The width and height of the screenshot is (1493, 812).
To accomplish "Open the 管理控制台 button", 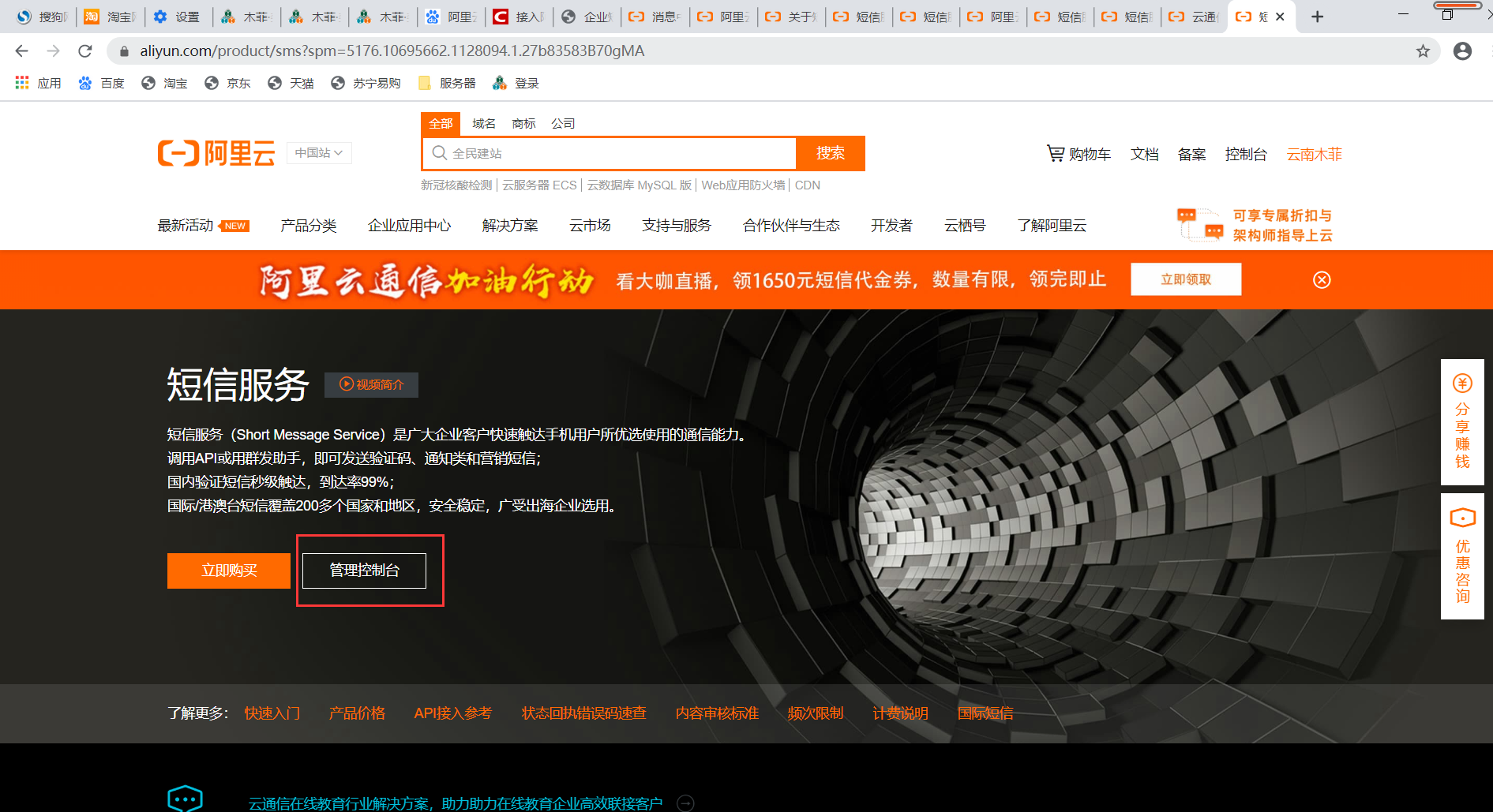I will tap(364, 571).
